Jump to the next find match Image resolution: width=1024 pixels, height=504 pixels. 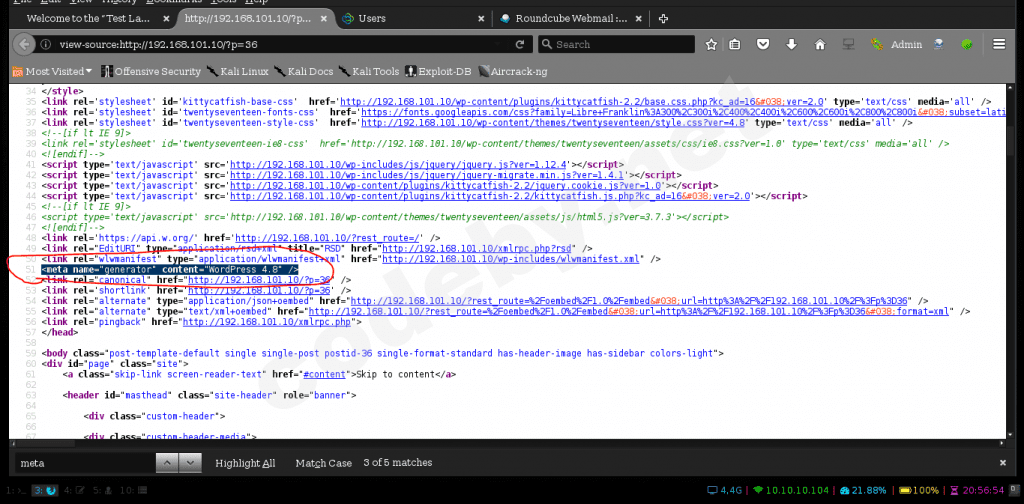pos(191,463)
